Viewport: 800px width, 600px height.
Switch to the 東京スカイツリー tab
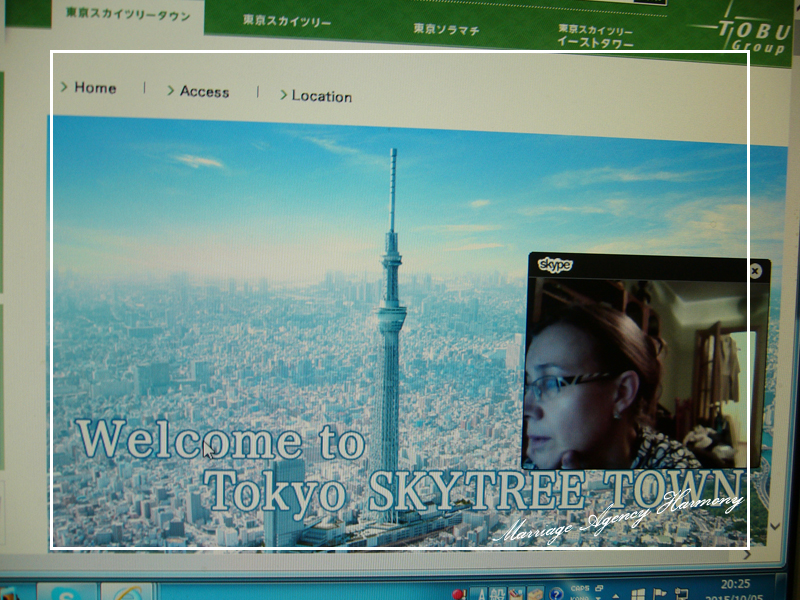click(x=287, y=21)
